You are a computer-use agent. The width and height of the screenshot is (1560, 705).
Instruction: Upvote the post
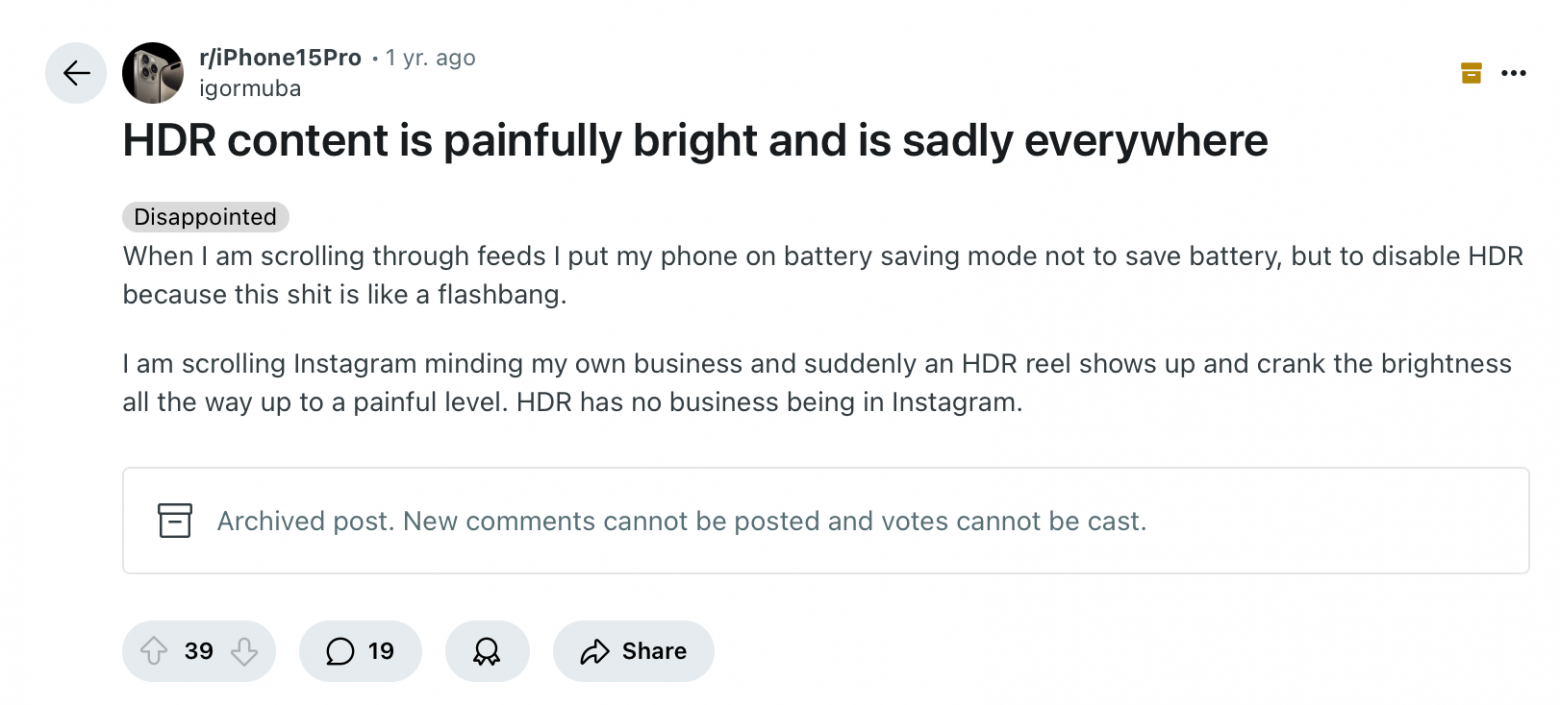click(x=153, y=652)
